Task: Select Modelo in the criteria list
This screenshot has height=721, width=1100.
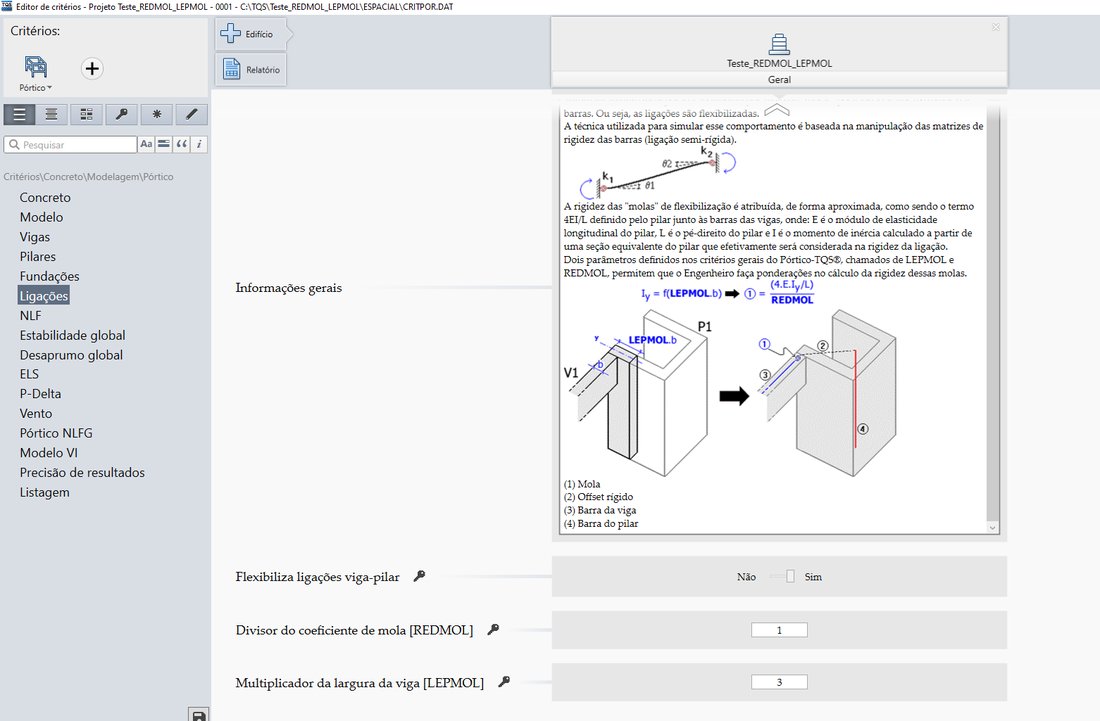Action: coord(41,217)
